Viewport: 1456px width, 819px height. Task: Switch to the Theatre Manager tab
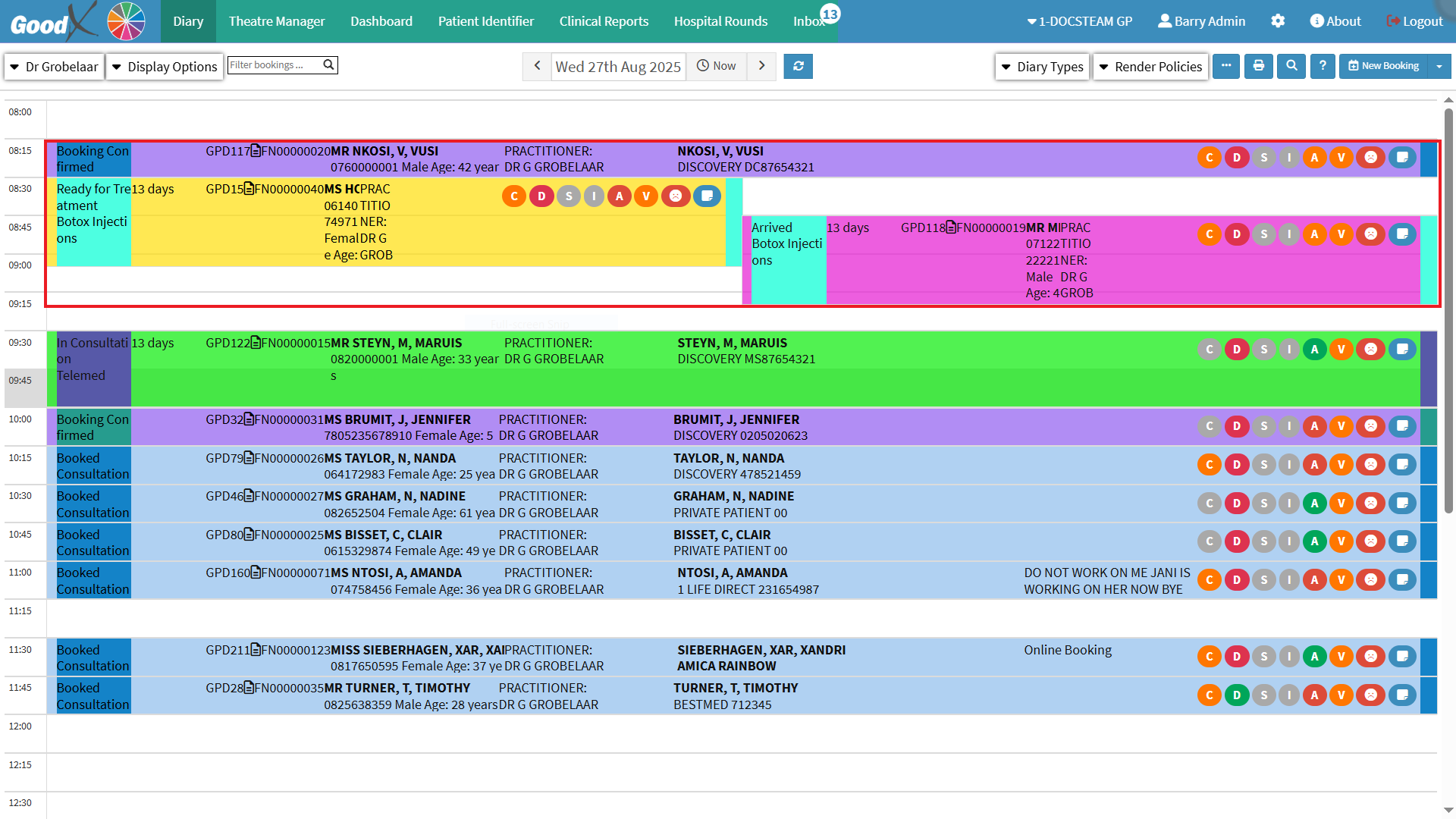(277, 21)
